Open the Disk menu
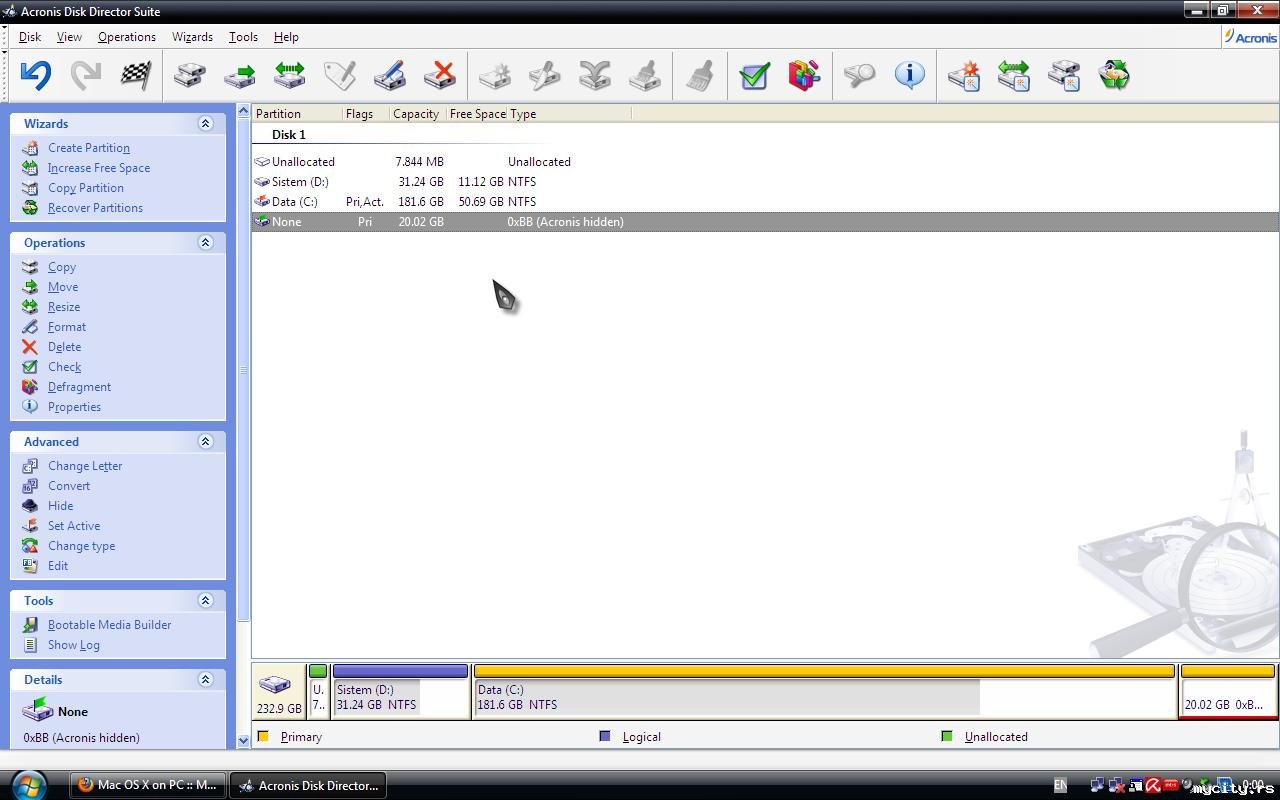Viewport: 1280px width, 800px height. [x=30, y=37]
